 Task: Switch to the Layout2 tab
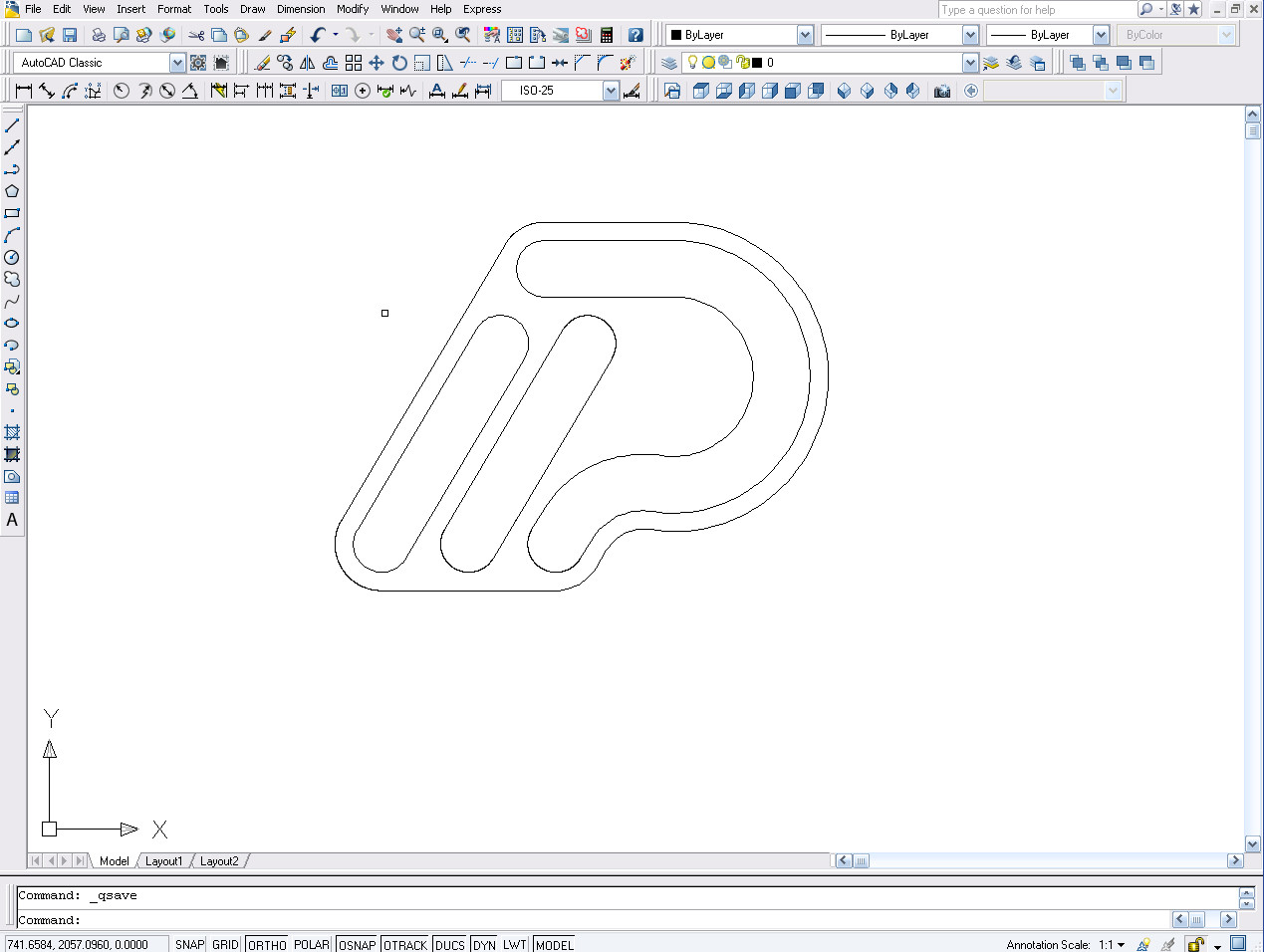(x=219, y=861)
